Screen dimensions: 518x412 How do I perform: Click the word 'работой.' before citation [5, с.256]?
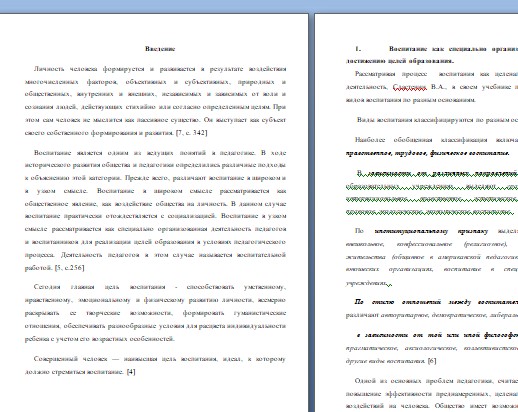pos(38,268)
